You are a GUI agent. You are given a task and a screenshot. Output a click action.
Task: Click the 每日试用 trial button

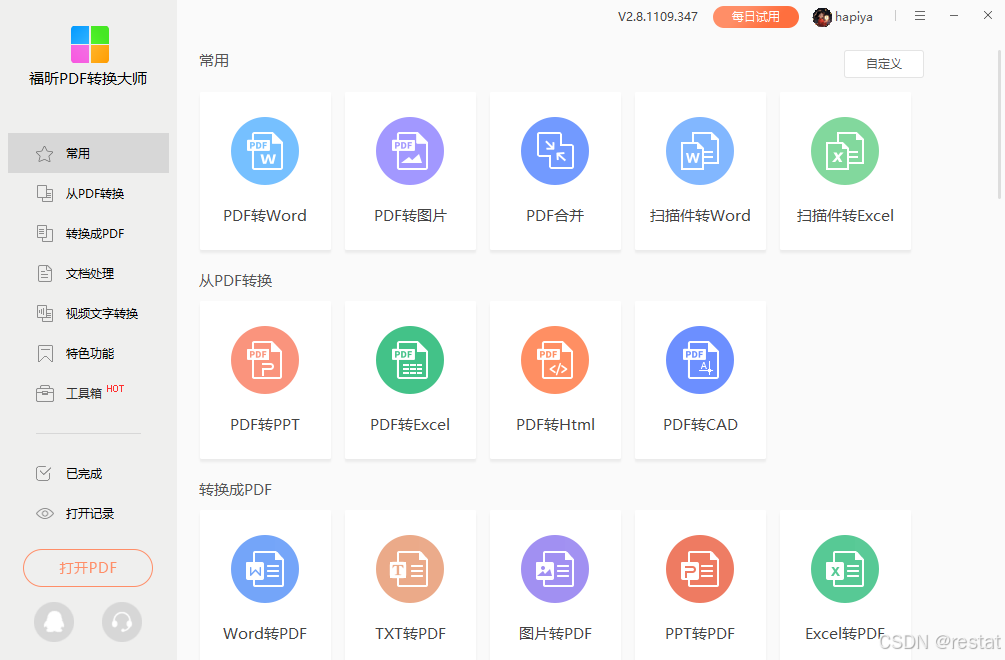(x=756, y=17)
